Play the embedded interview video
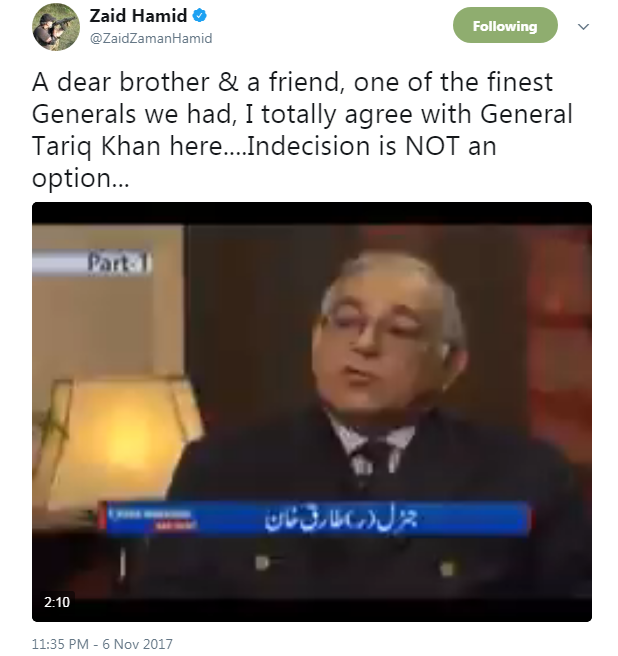Screen dimensions: 618x656 click(312, 412)
